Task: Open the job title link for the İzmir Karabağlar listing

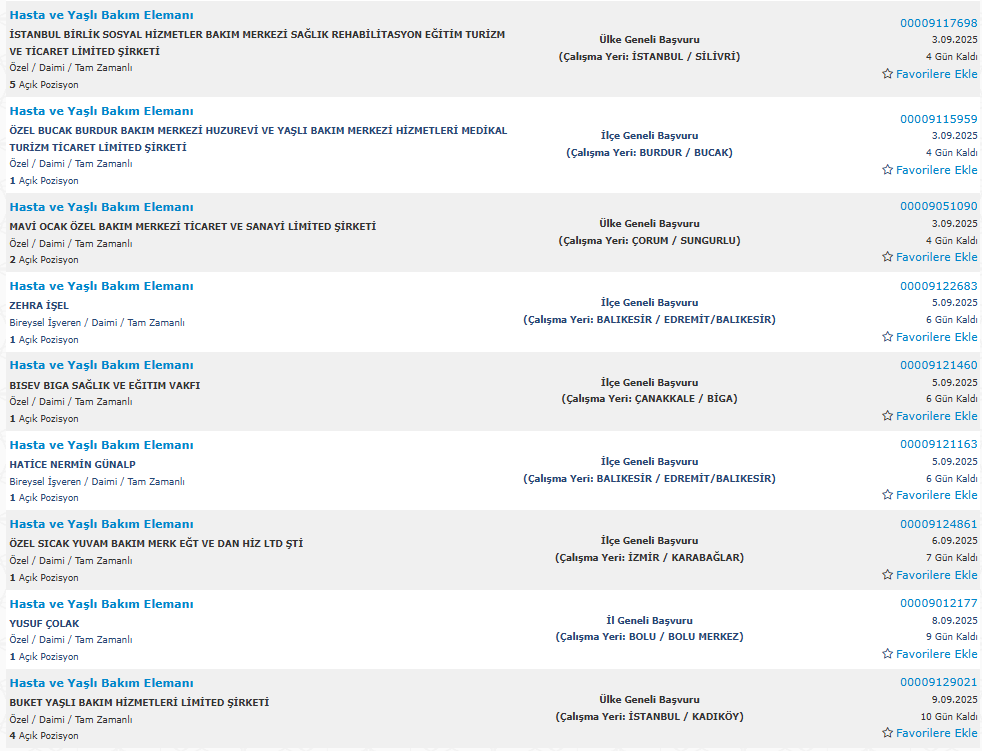Action: [x=101, y=524]
